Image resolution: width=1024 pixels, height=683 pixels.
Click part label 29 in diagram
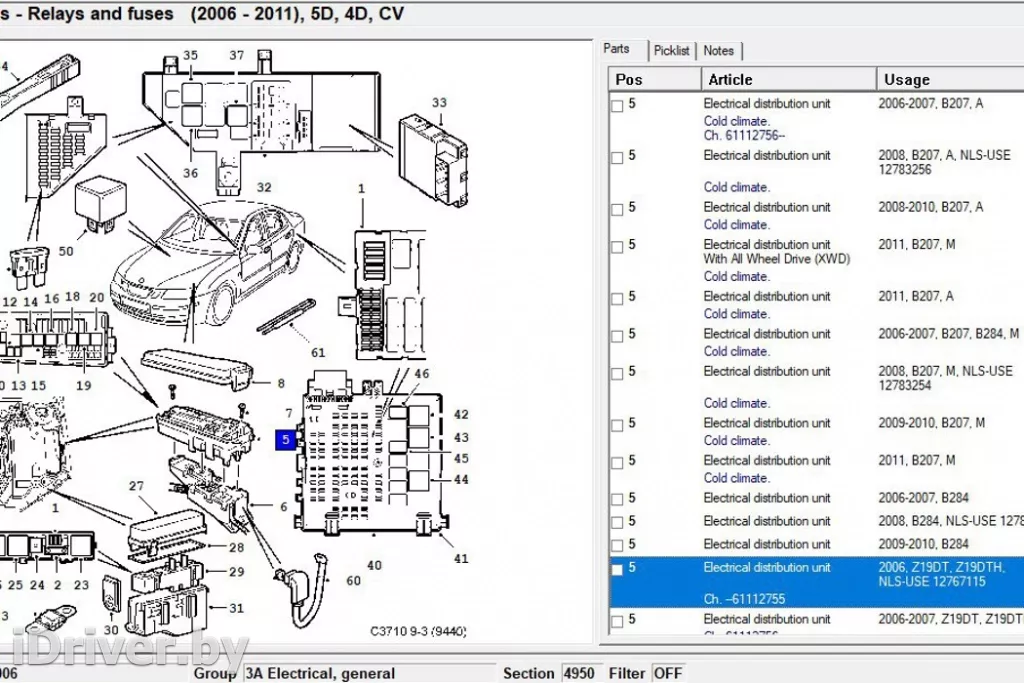[236, 572]
